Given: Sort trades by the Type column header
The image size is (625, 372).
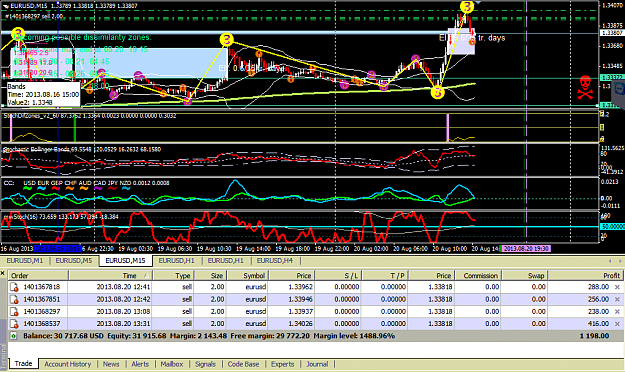Looking at the screenshot, I should [174, 276].
